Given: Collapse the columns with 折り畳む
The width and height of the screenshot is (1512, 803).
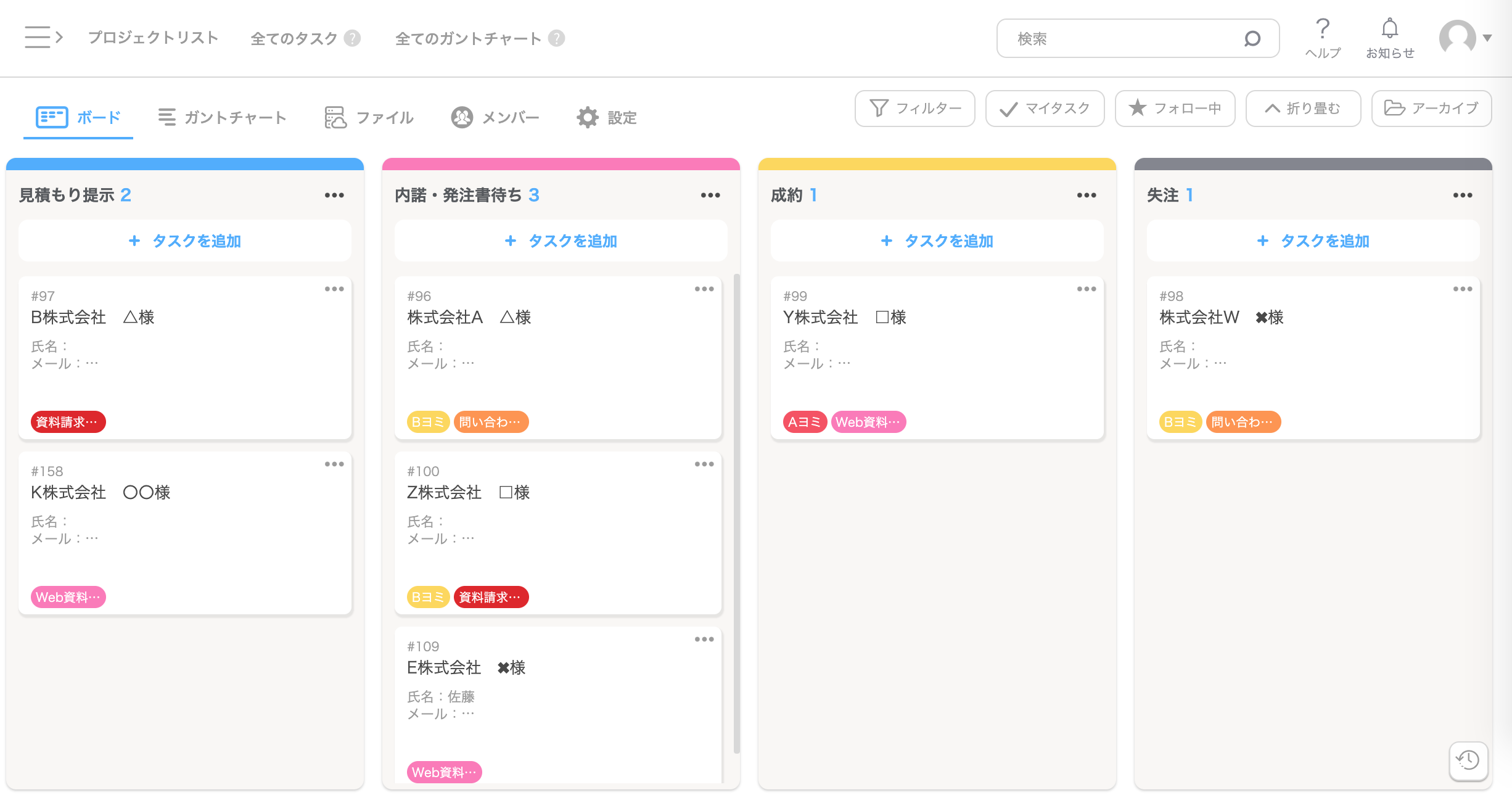Looking at the screenshot, I should 1303,109.
